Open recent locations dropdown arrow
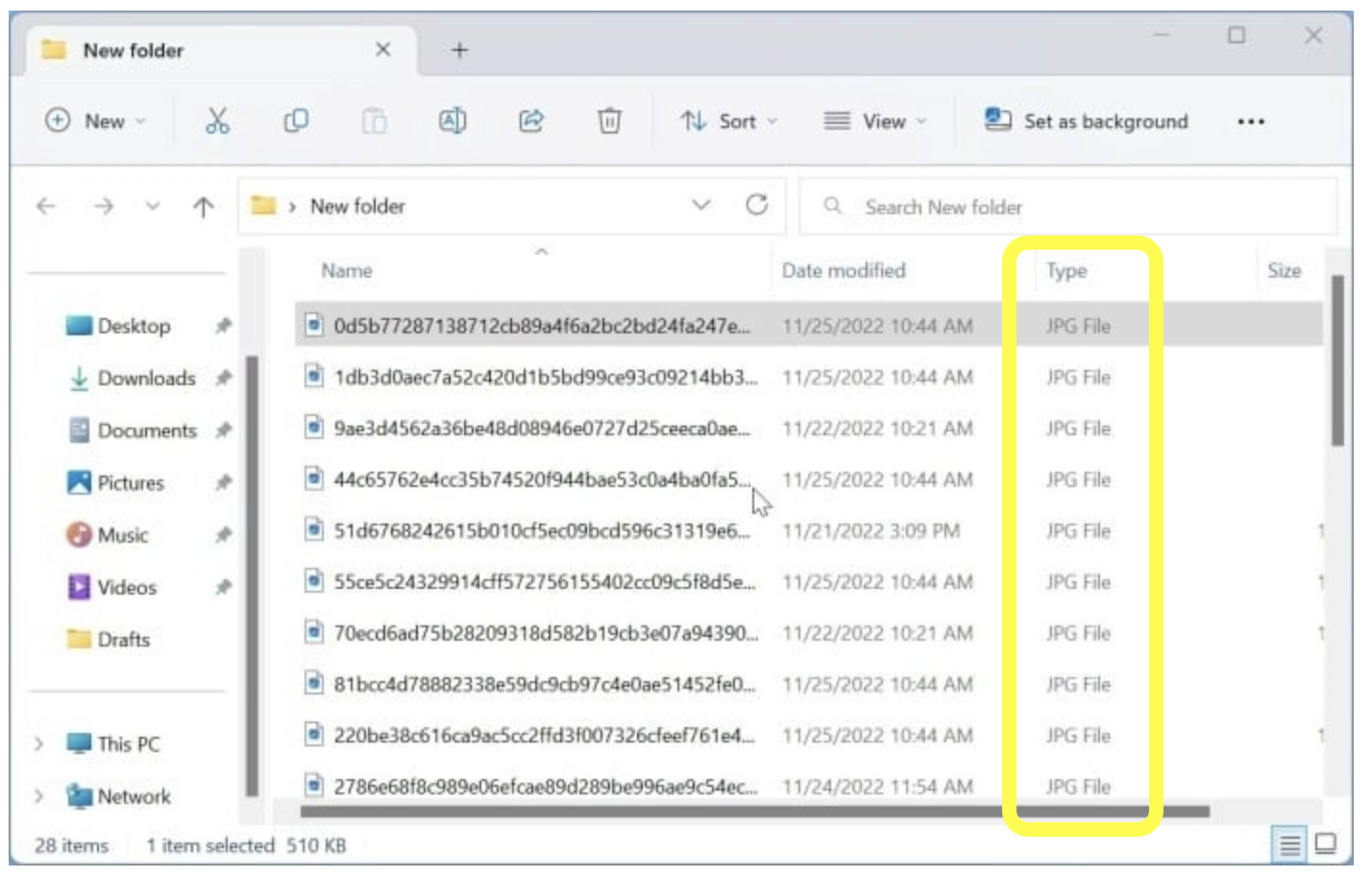Image resolution: width=1372 pixels, height=878 pixels. point(153,207)
